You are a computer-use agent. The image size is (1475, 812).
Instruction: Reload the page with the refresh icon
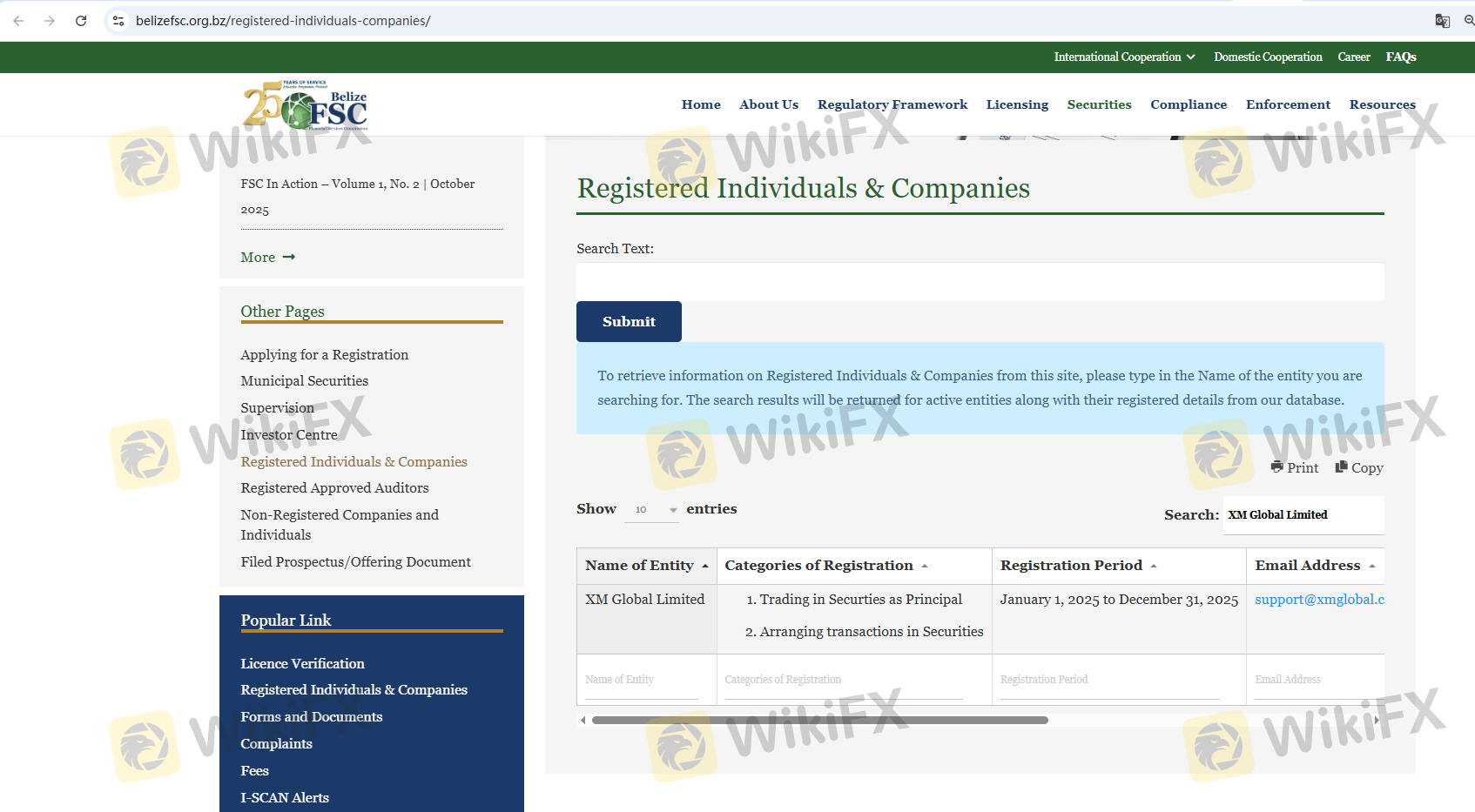tap(81, 21)
